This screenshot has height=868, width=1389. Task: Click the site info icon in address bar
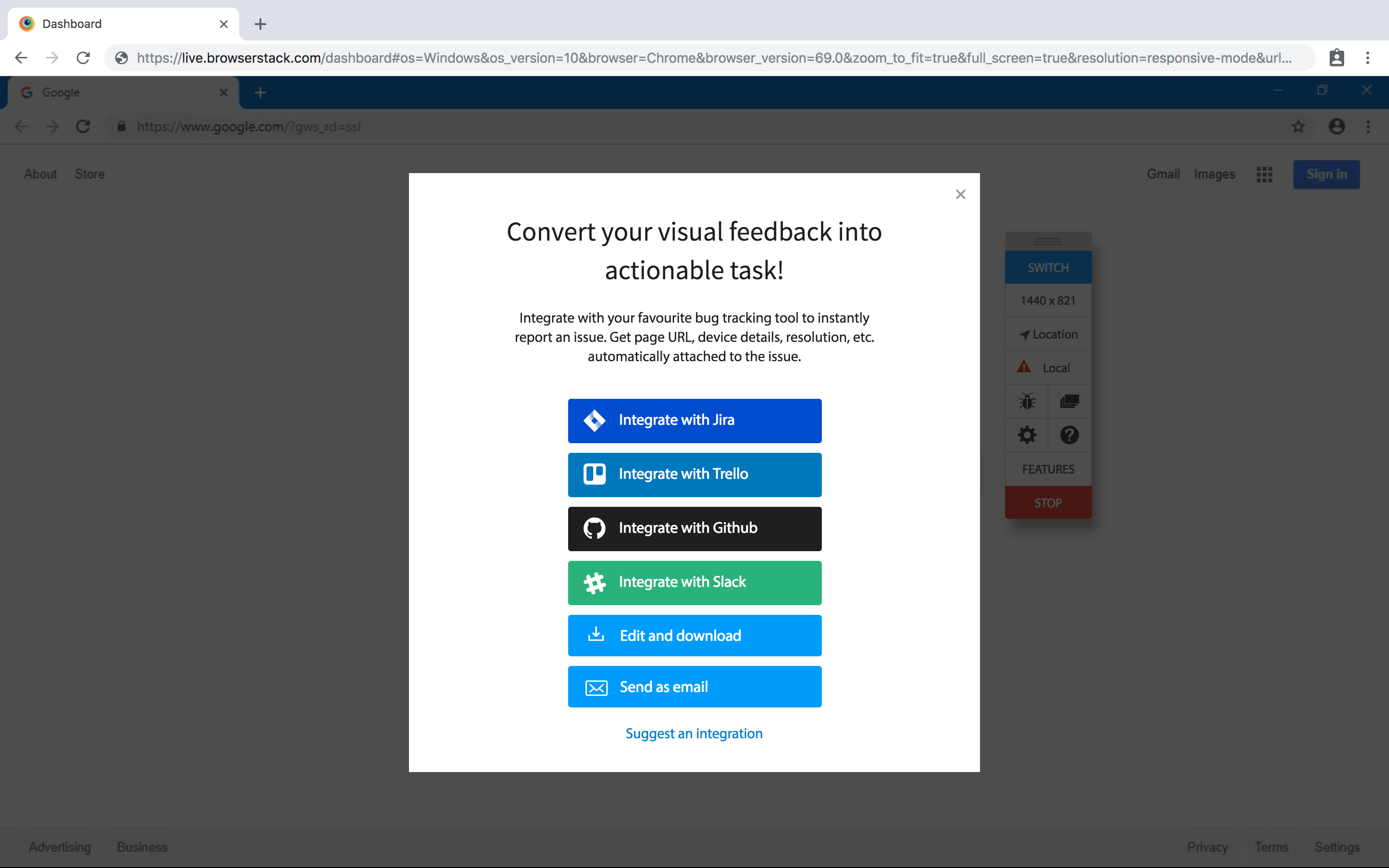121,57
